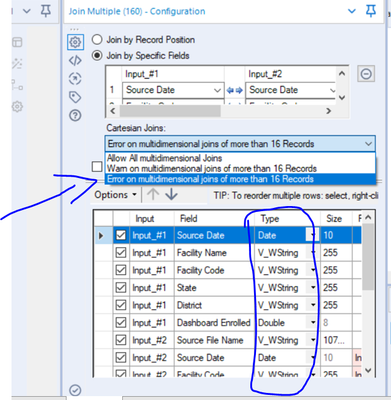Click the Field column header

click(x=214, y=219)
